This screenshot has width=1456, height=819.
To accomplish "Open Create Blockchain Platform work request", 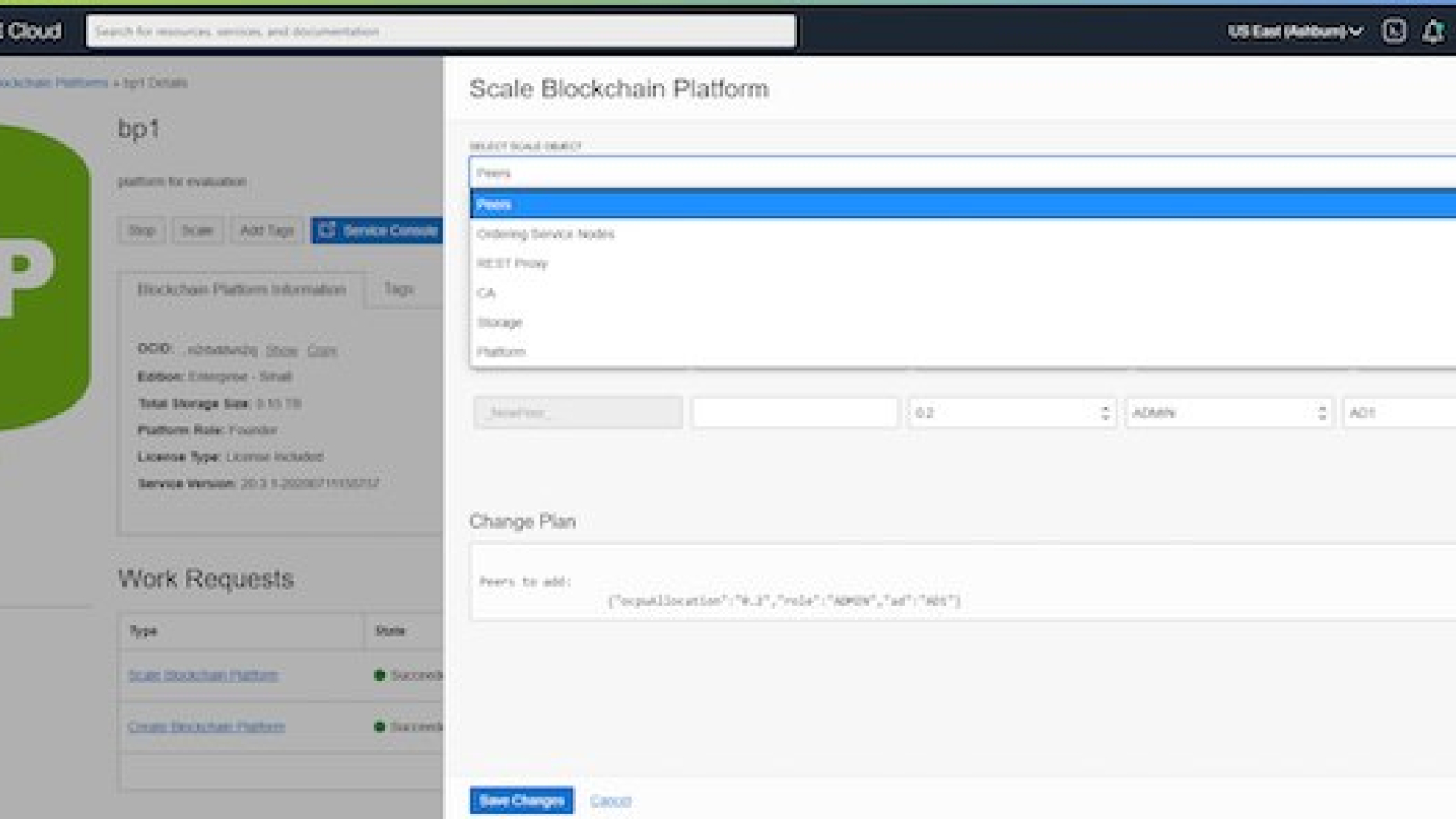I will 207,726.
